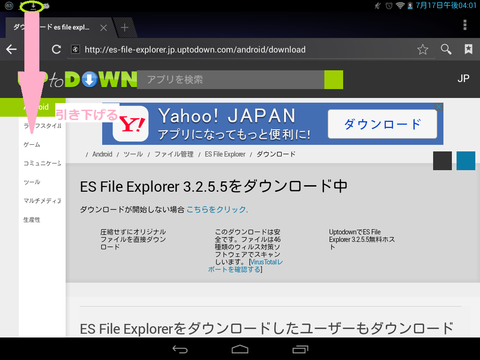Tap the Yahoo Y! ad logo
This screenshot has height=360, width=480.
(131, 124)
